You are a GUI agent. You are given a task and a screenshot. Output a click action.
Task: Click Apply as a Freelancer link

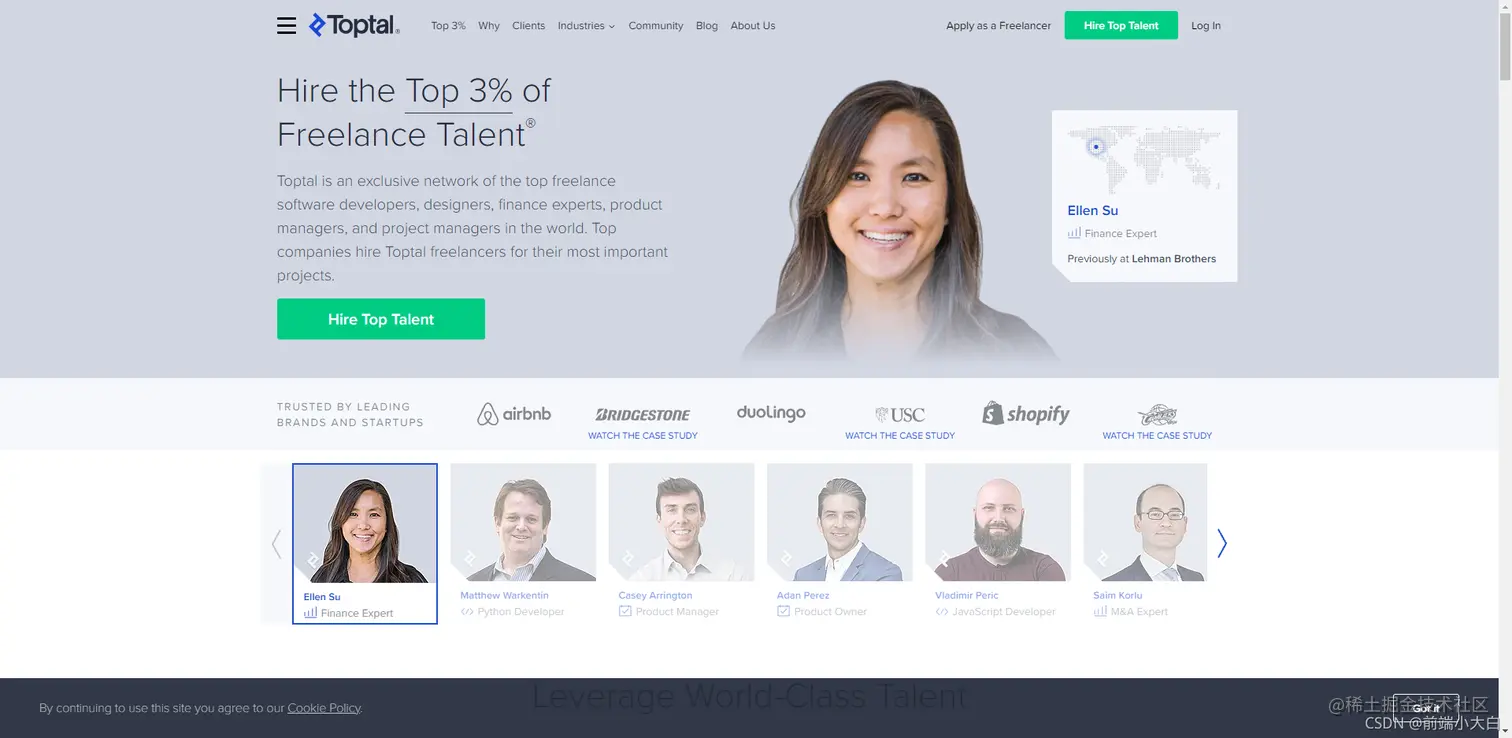coord(998,26)
